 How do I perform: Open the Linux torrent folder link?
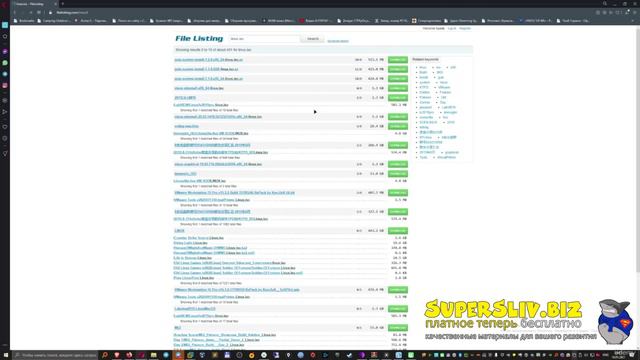tap(179, 231)
